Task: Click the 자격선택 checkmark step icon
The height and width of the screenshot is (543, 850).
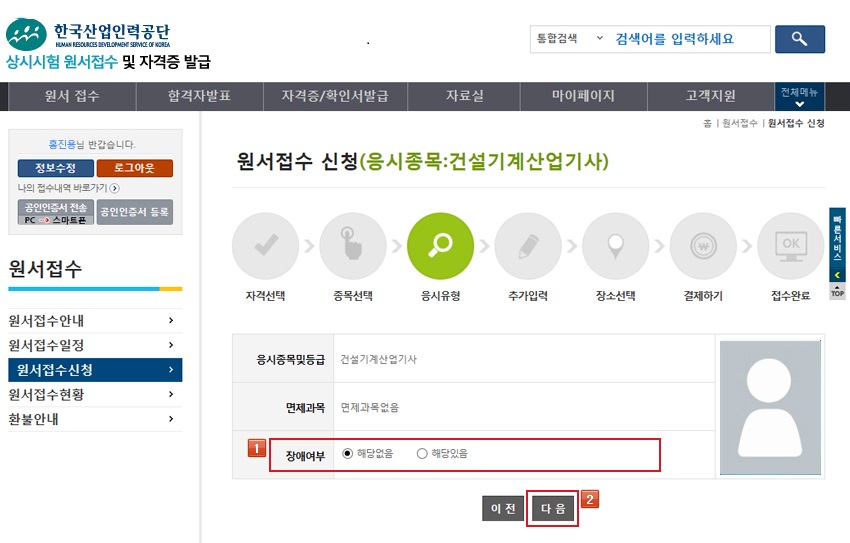Action: point(265,246)
